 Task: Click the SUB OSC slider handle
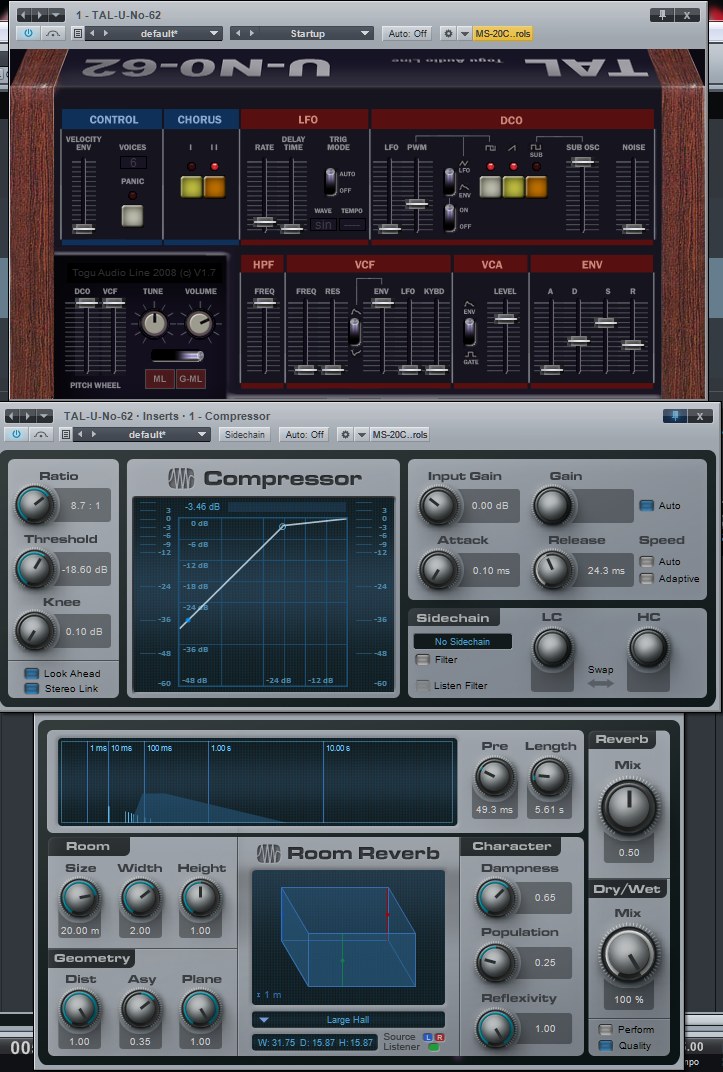582,162
